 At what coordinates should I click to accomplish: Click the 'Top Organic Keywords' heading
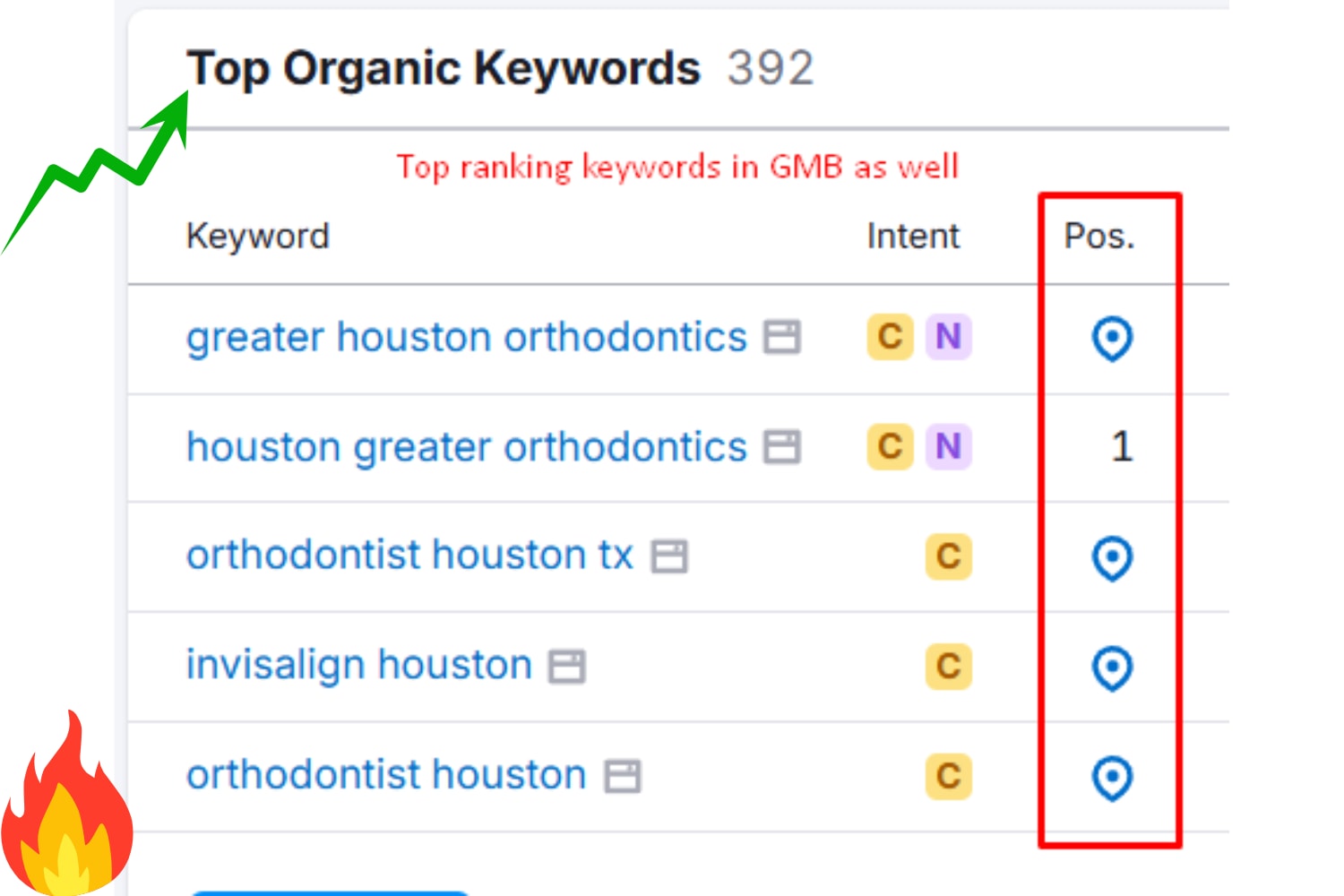444,68
